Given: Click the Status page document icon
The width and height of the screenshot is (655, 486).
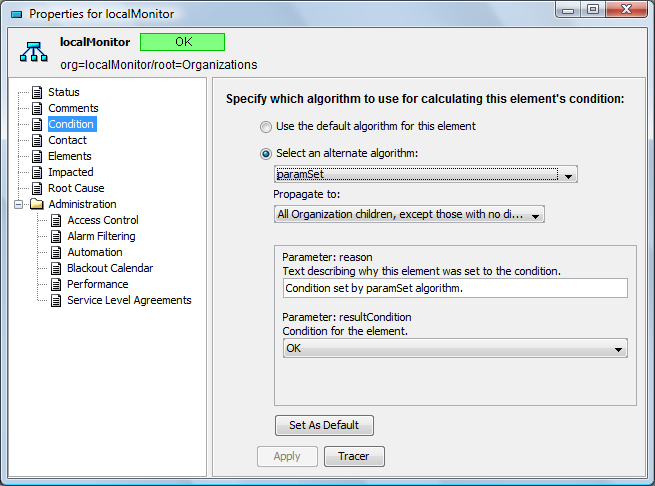Looking at the screenshot, I should 37,92.
